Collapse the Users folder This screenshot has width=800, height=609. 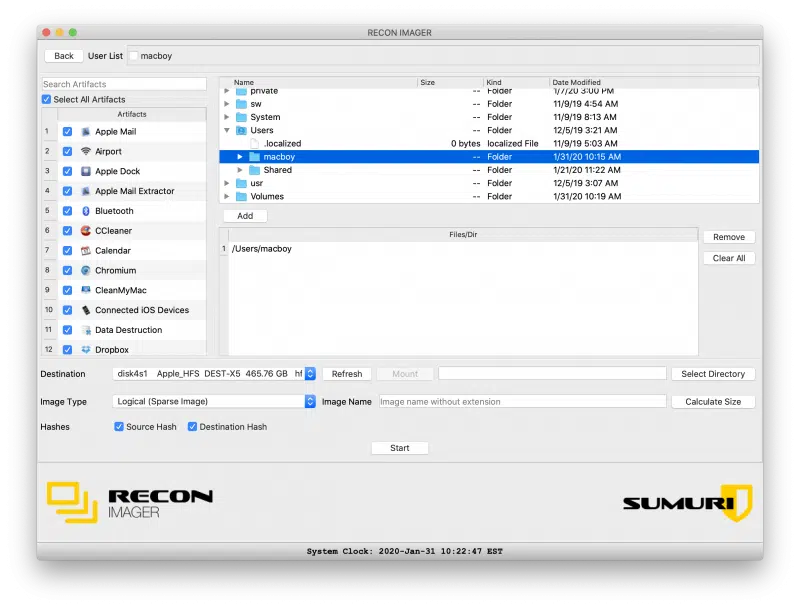pos(227,131)
